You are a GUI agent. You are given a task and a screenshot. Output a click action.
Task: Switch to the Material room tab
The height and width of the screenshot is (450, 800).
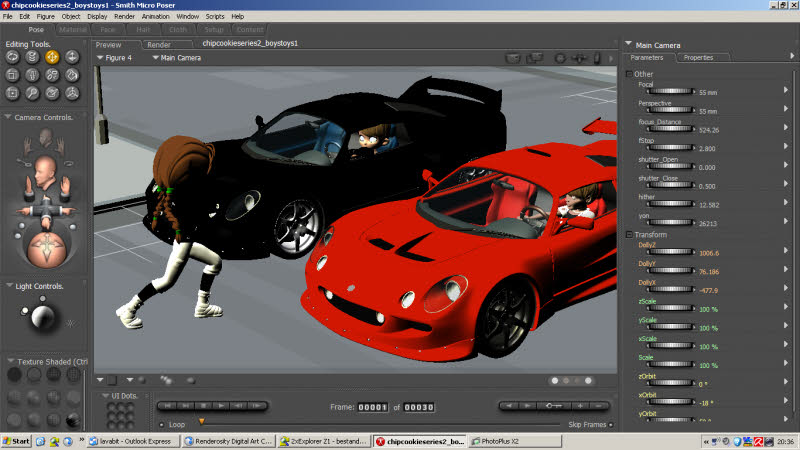[x=72, y=30]
